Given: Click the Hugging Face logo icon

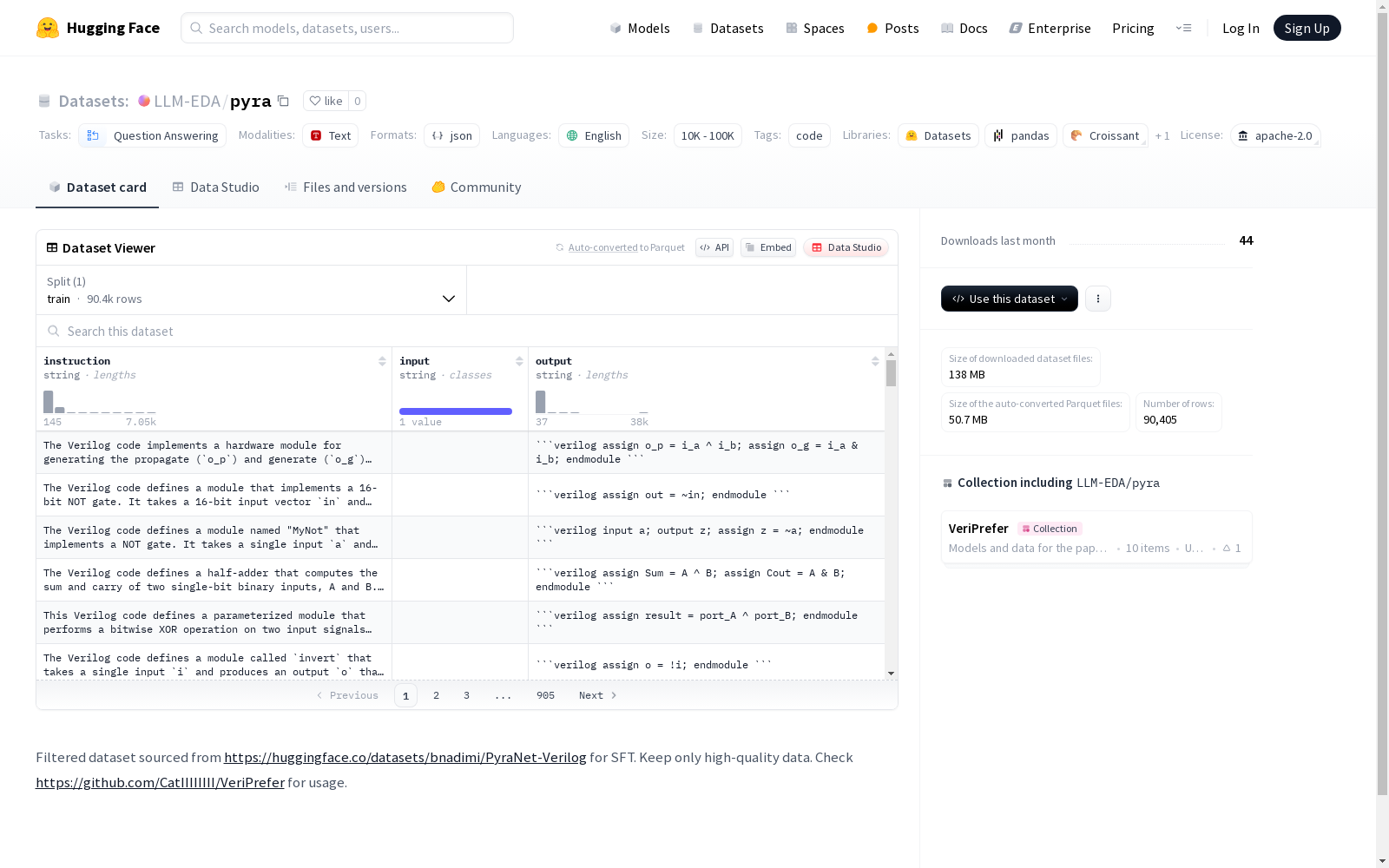Looking at the screenshot, I should coord(48,28).
